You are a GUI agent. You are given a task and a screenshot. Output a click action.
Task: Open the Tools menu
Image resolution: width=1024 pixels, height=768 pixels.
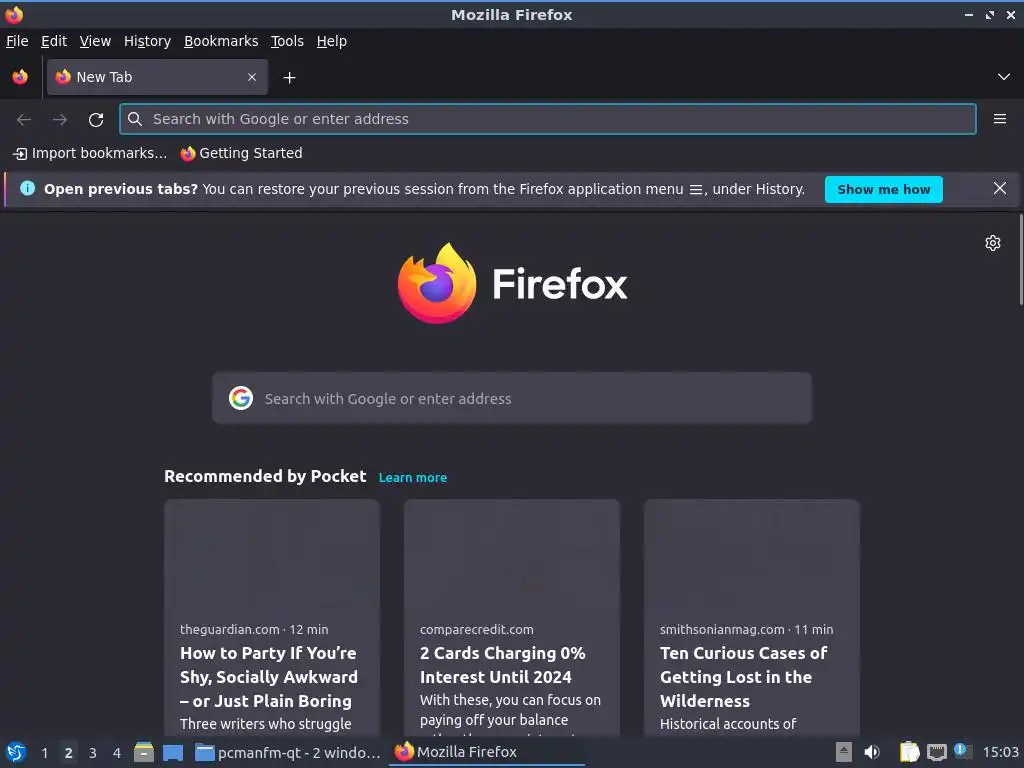pyautogui.click(x=287, y=41)
